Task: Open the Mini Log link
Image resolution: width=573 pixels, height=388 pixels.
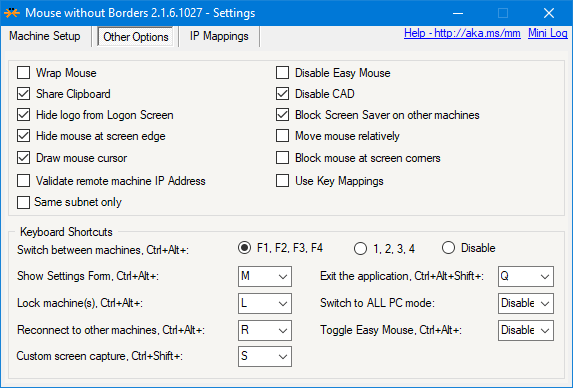Action: pyautogui.click(x=547, y=33)
